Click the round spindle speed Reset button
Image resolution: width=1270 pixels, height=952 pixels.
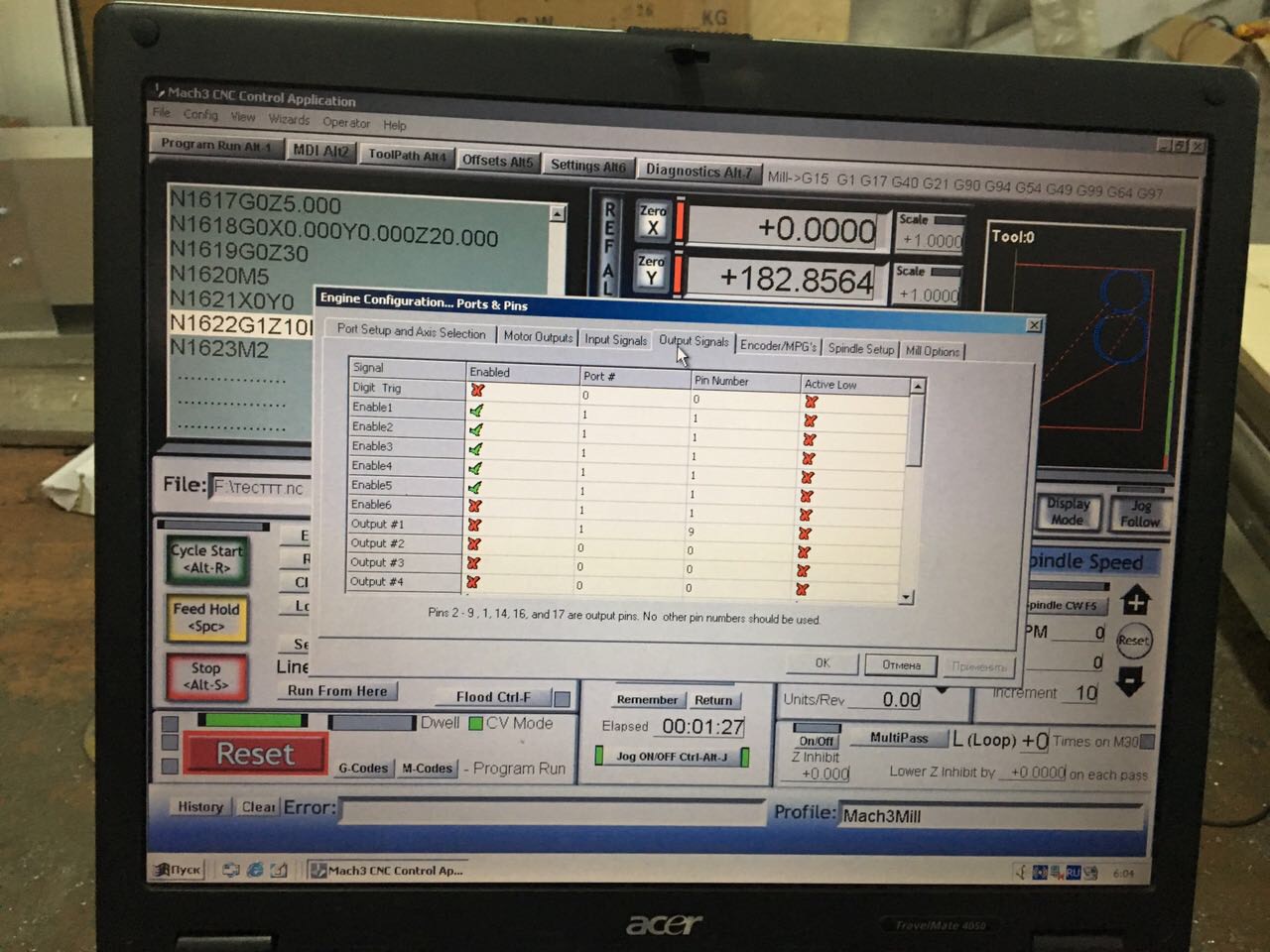click(1133, 641)
